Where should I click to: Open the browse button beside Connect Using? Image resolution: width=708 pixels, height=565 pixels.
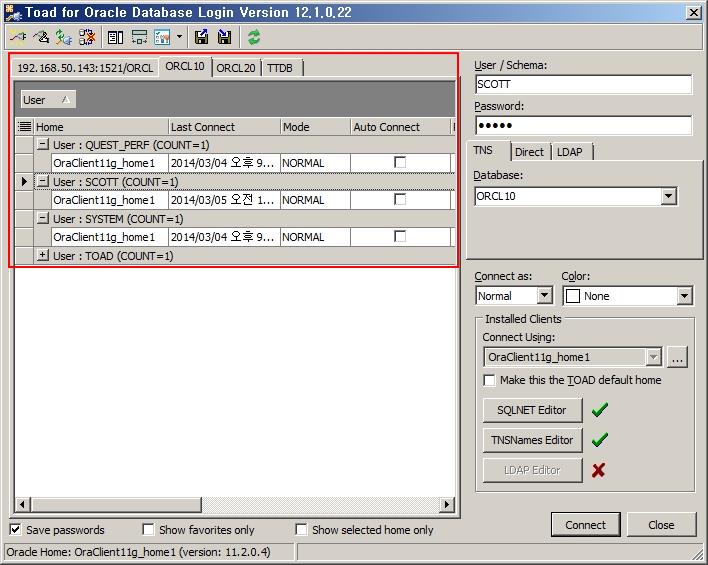(x=678, y=357)
